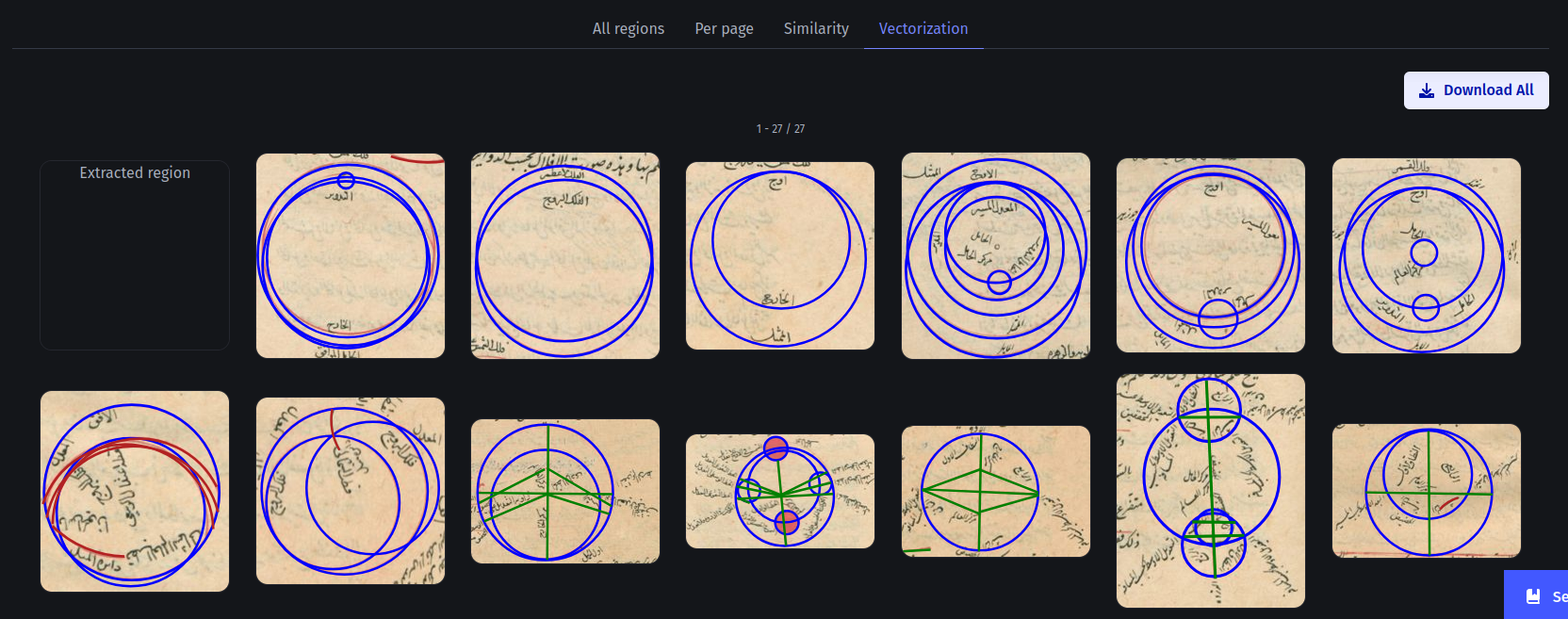Open thumbnail with red curve atop overlapping circles

pos(350,491)
